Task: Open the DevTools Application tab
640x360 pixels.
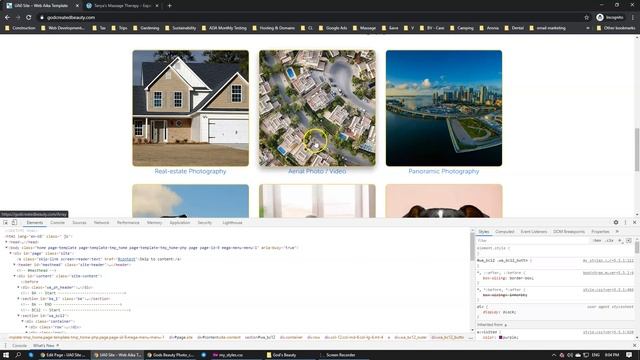Action: tap(180, 222)
